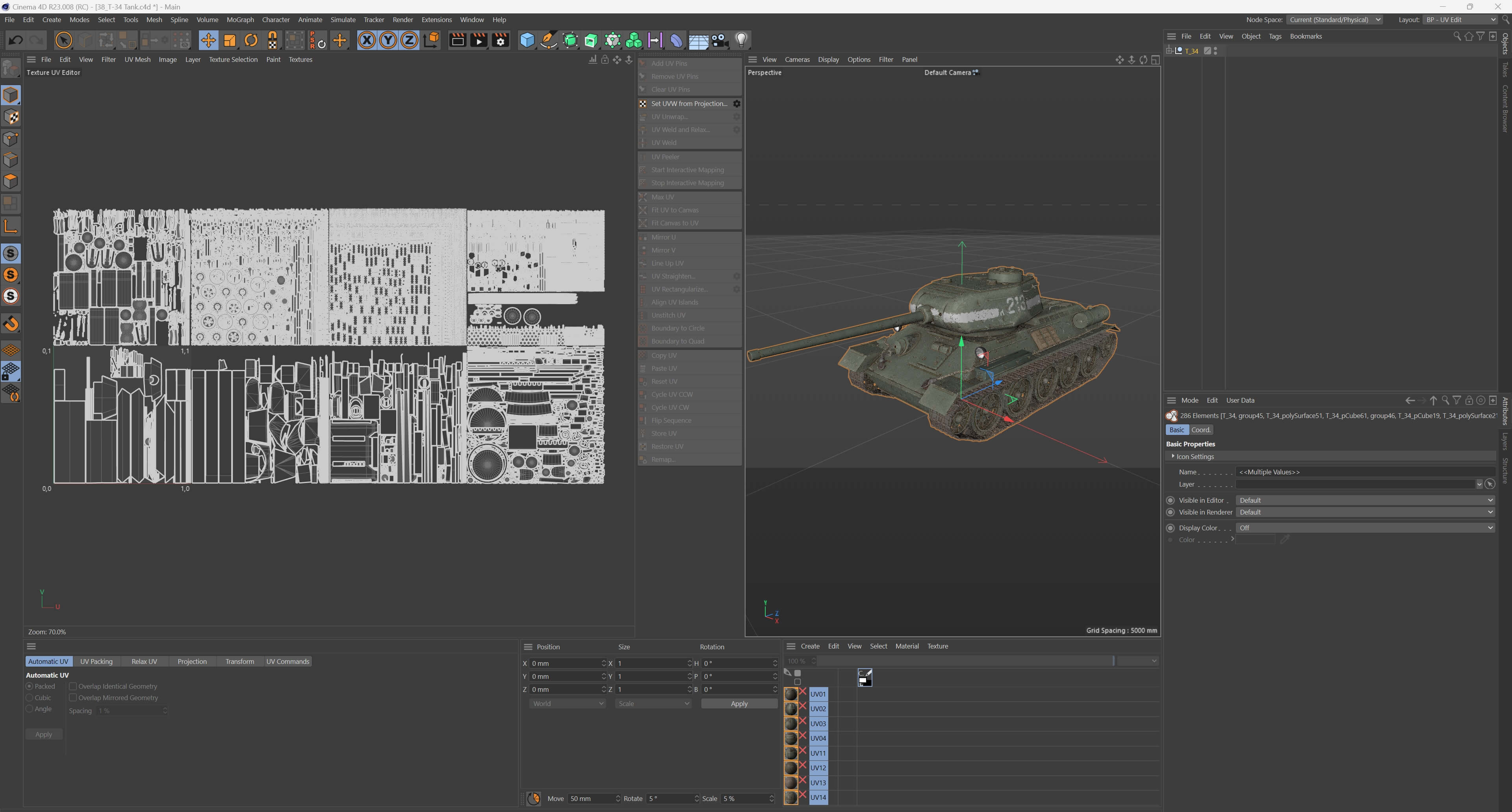This screenshot has width=1512, height=812.
Task: Open the MoGraph menu
Action: (240, 19)
